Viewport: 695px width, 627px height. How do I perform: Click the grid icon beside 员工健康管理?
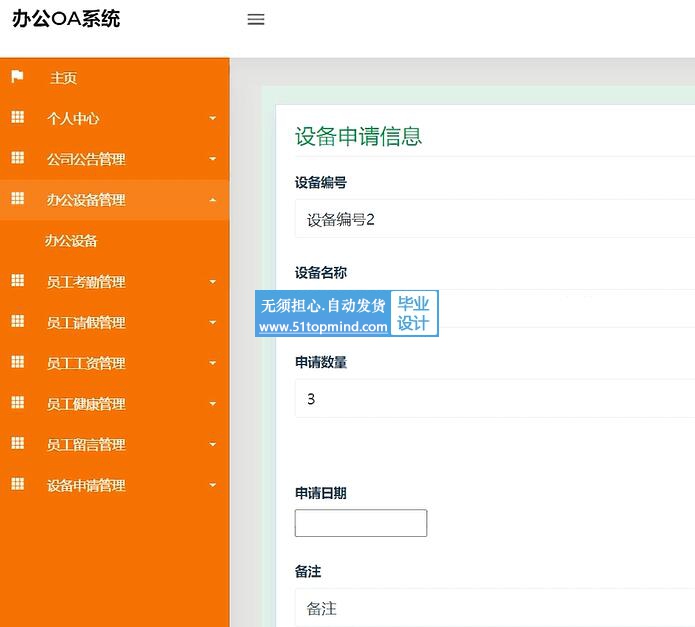point(17,403)
